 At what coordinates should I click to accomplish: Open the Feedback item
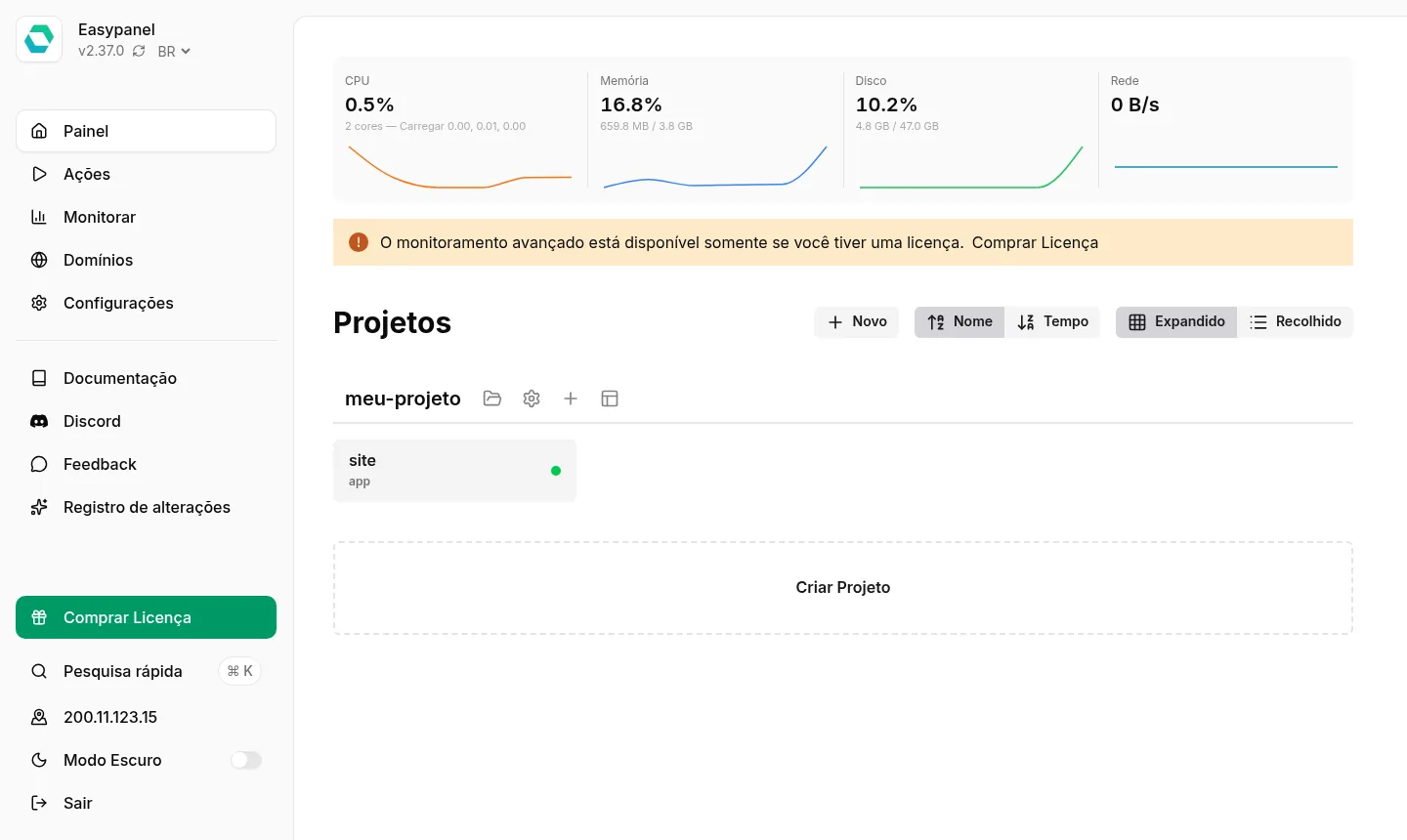click(x=146, y=464)
